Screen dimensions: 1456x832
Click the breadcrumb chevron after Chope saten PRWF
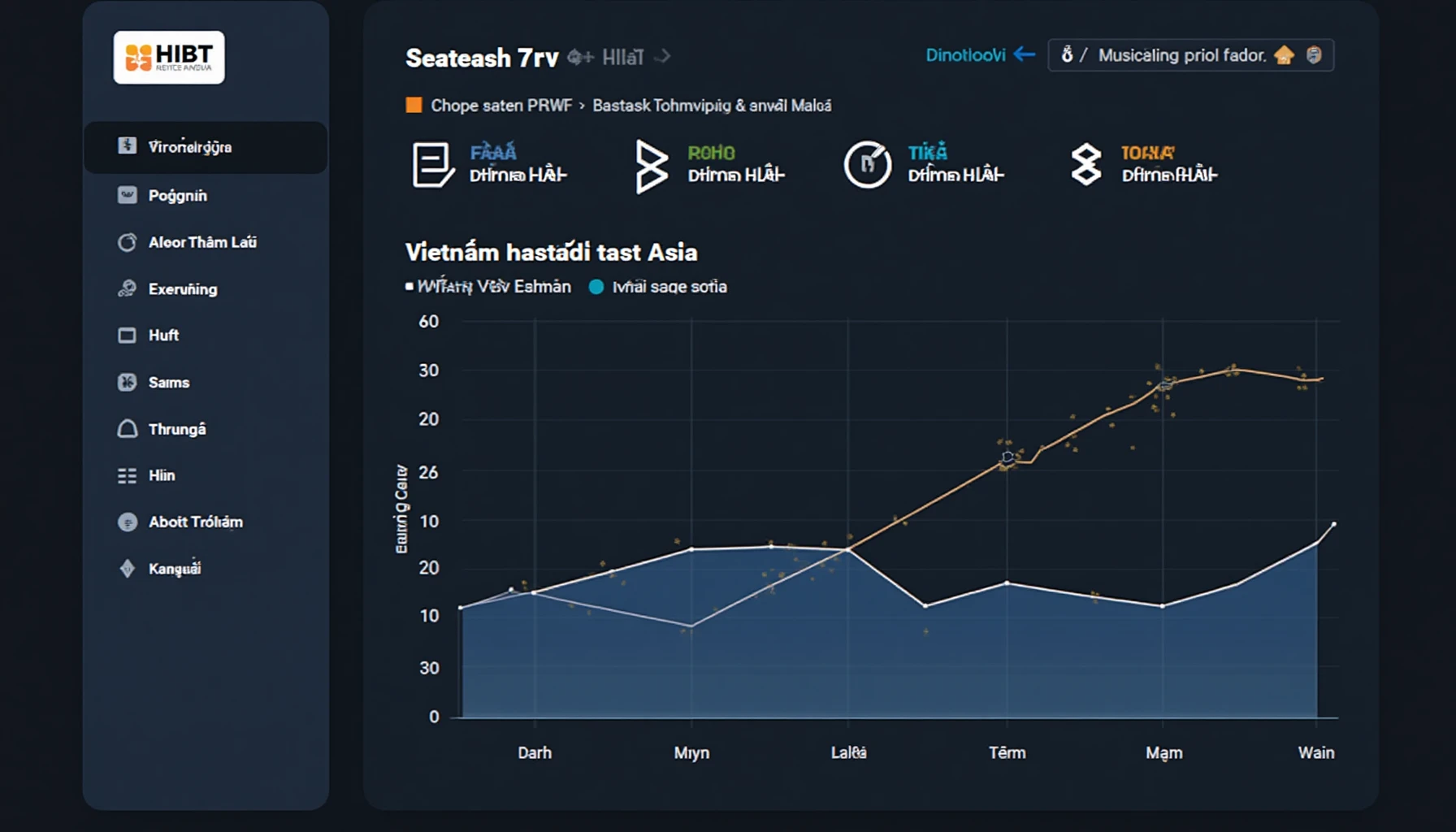[582, 106]
